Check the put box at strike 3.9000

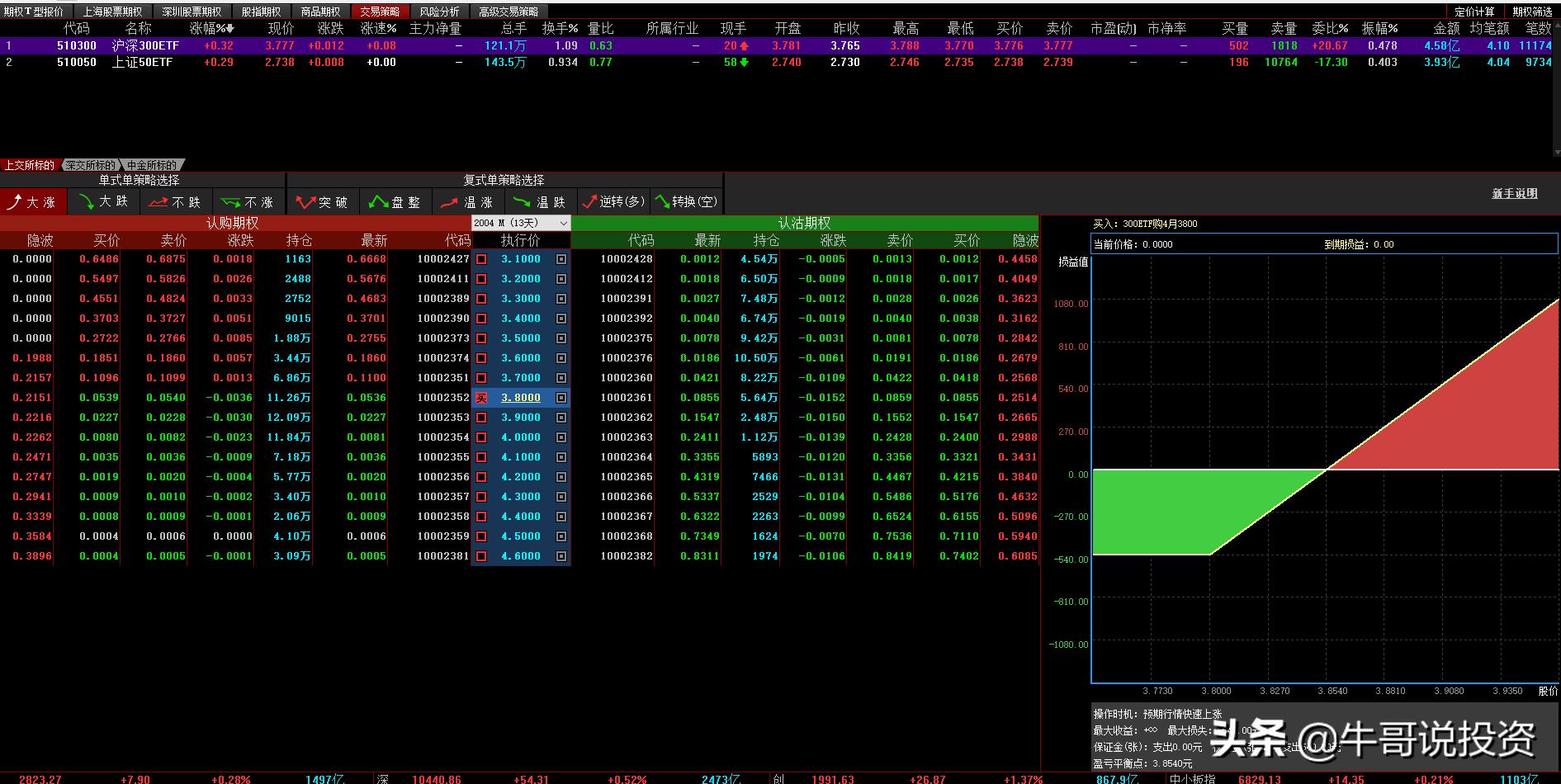561,418
